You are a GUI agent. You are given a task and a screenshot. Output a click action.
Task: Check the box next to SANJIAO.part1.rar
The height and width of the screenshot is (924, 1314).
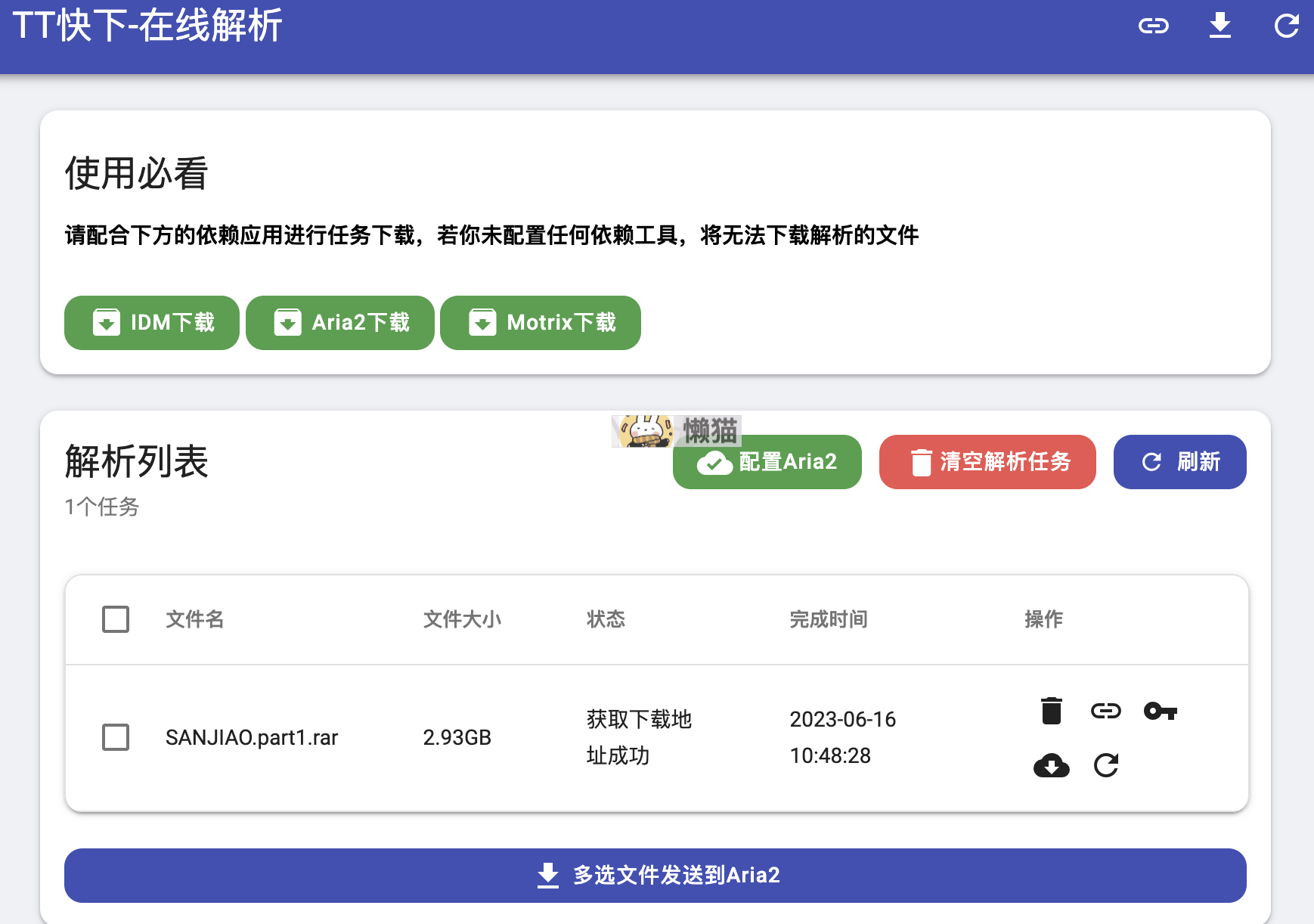[x=116, y=737]
